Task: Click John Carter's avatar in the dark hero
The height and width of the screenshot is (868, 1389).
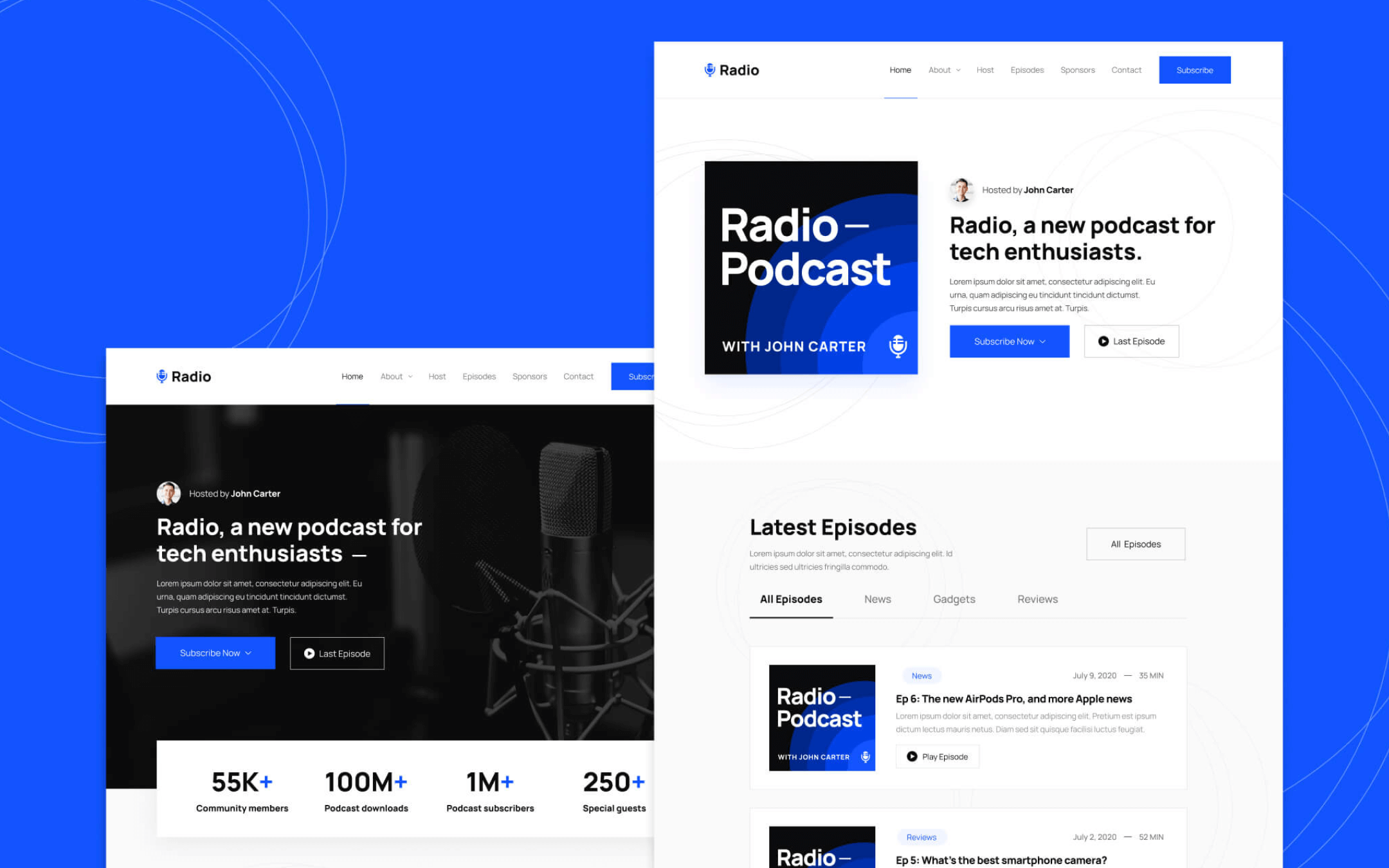Action: pos(168,494)
